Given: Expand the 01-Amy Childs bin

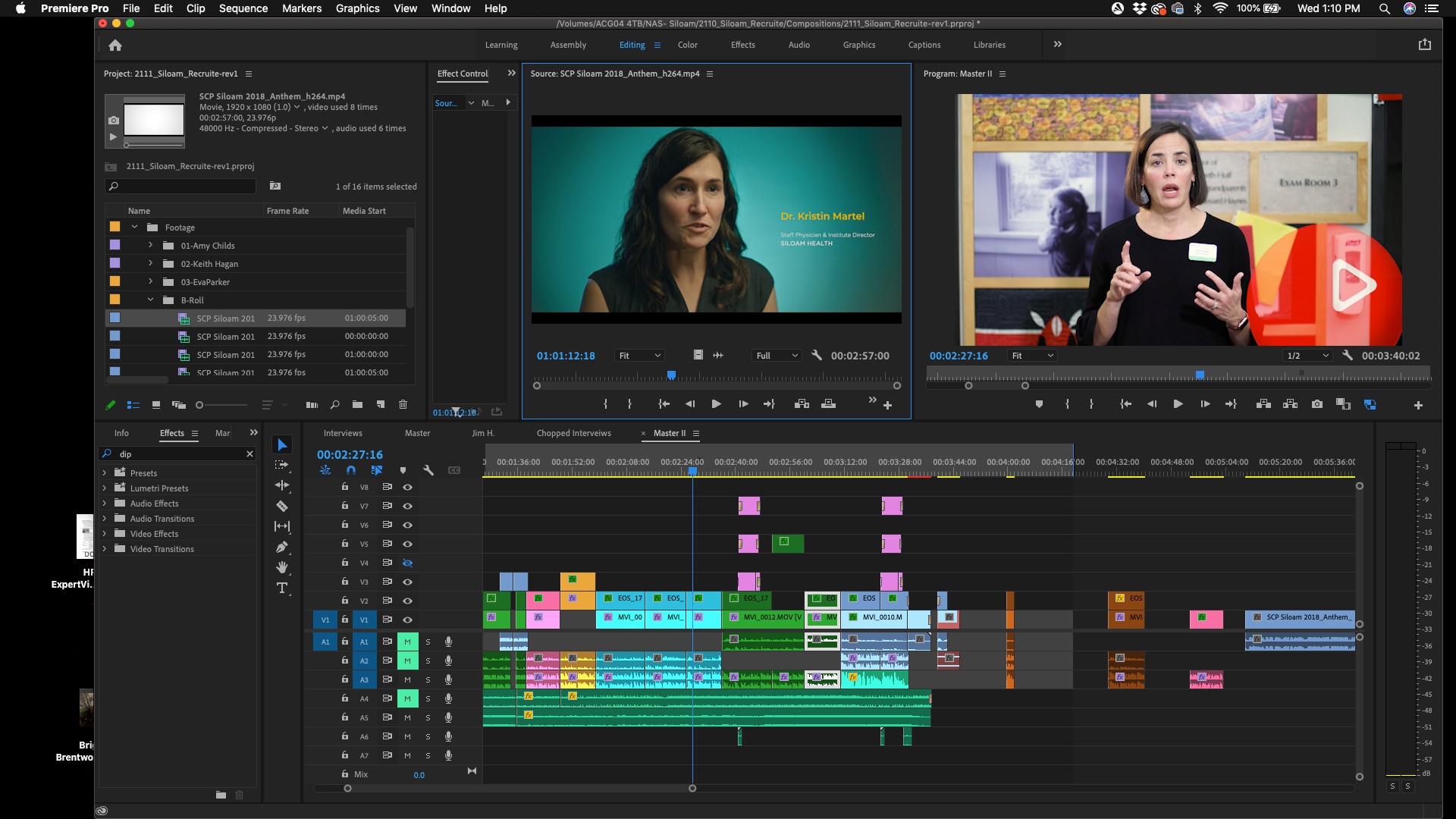Looking at the screenshot, I should click(150, 245).
